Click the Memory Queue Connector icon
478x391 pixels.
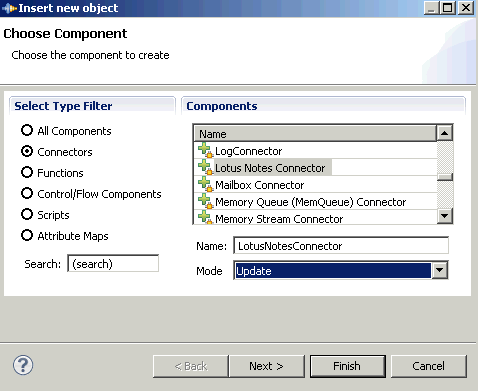[205, 201]
